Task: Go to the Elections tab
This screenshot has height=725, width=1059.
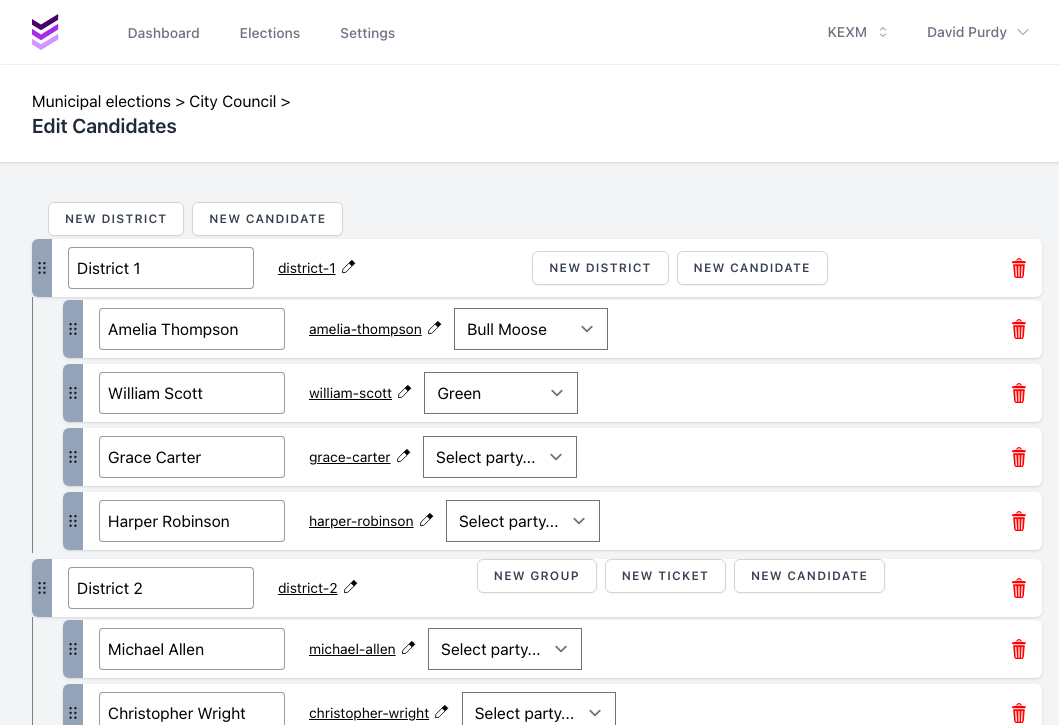Action: pos(269,33)
